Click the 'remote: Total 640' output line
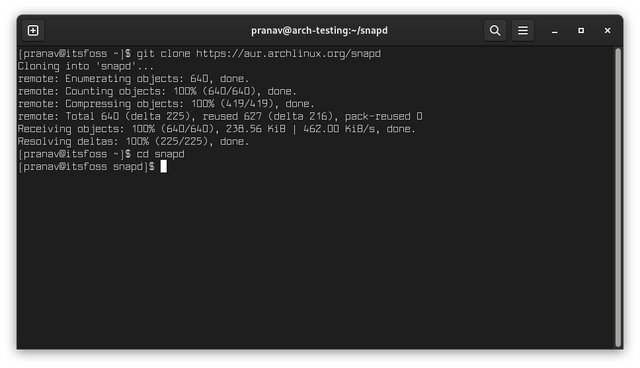Image resolution: width=640 pixels, height=368 pixels. click(x=220, y=117)
